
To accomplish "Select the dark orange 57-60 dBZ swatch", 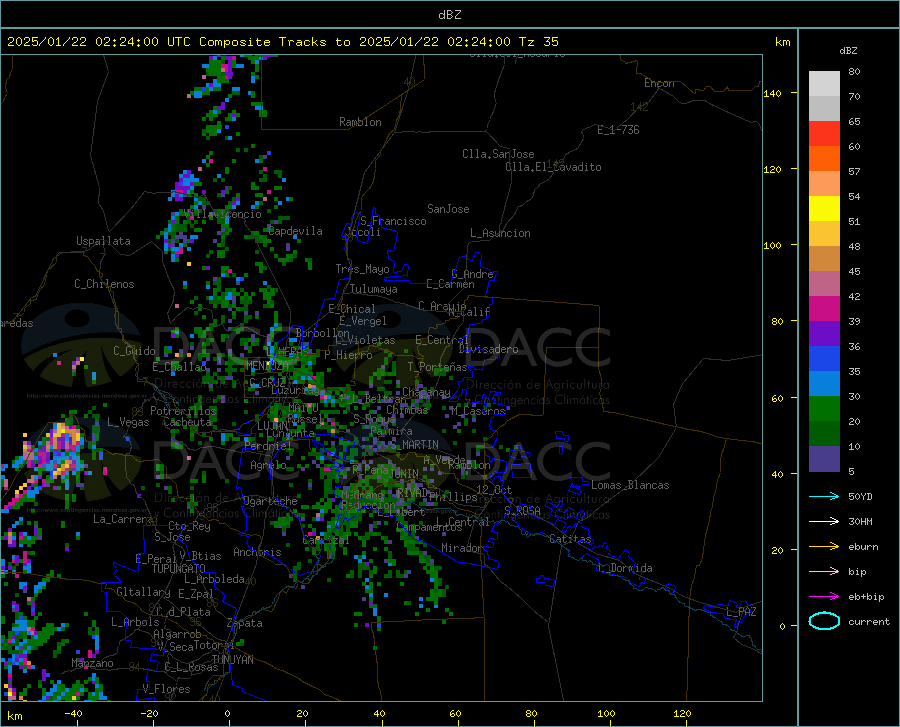I will tap(824, 159).
